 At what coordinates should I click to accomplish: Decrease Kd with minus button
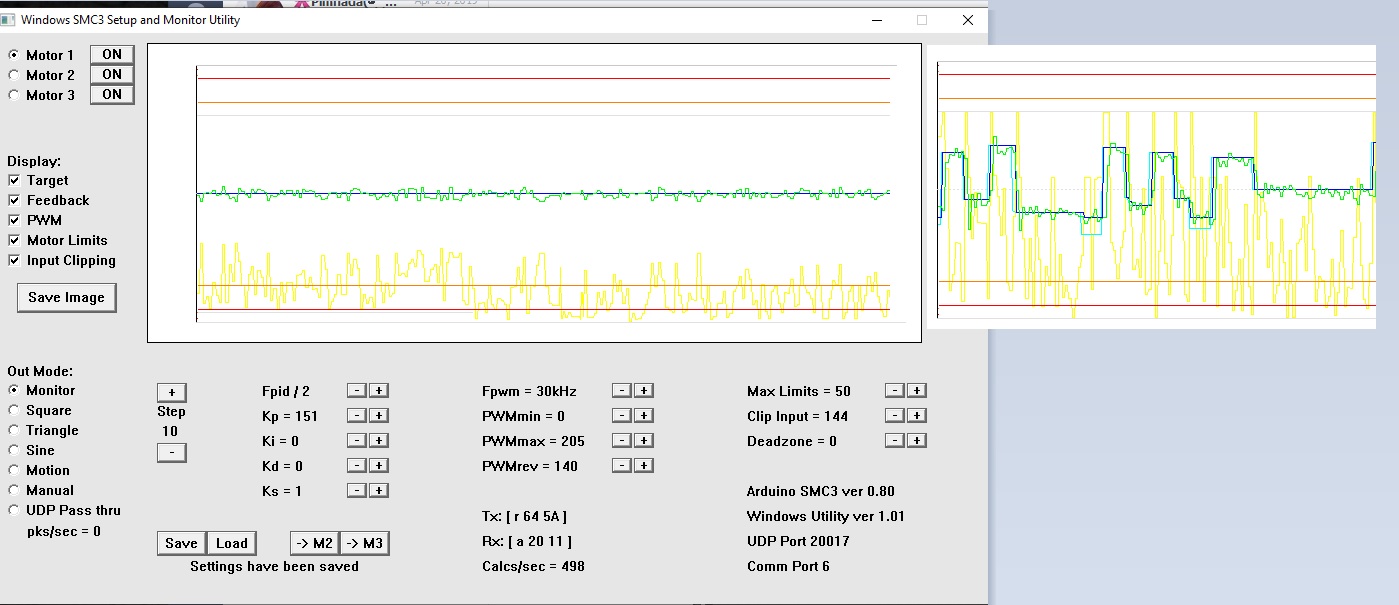click(x=357, y=466)
